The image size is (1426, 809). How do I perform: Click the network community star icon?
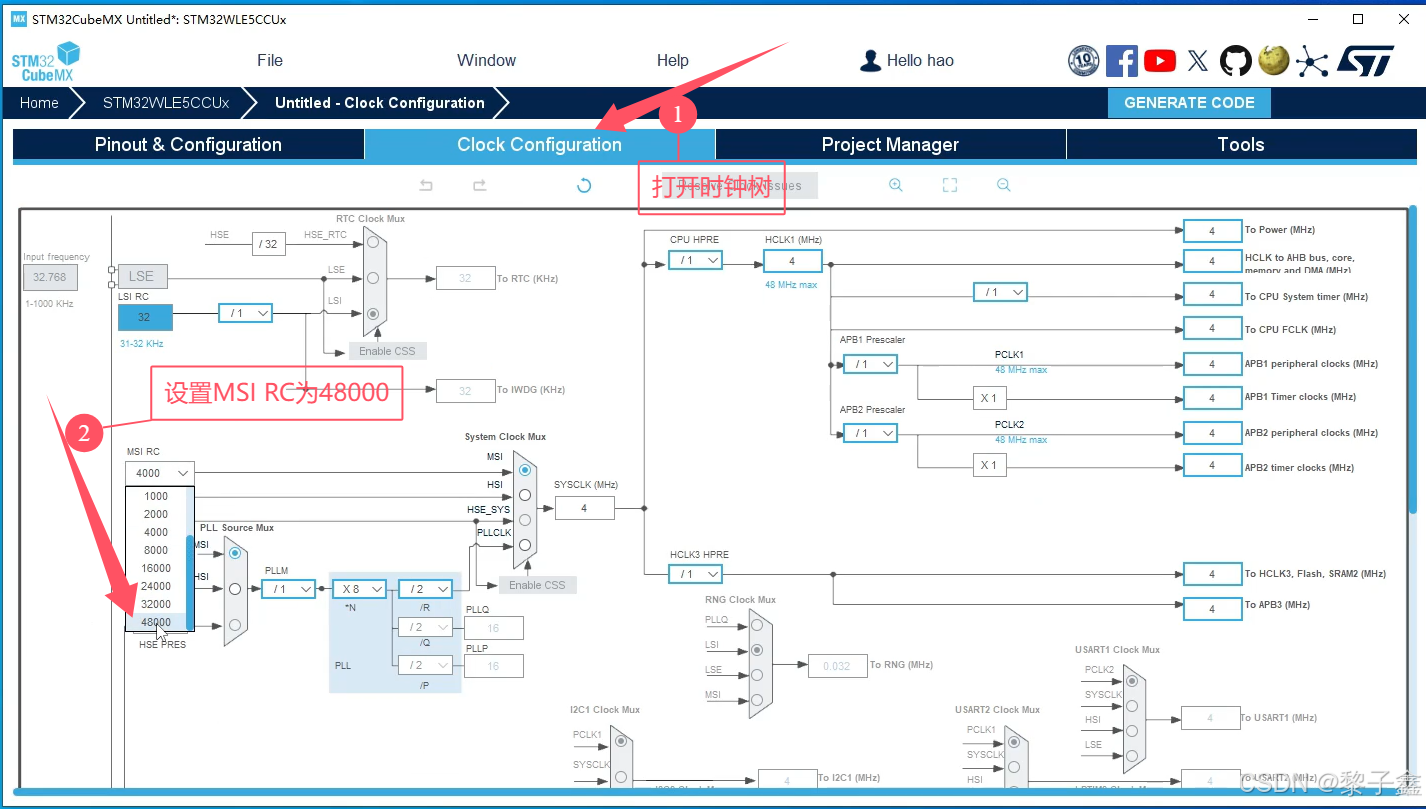[1312, 61]
